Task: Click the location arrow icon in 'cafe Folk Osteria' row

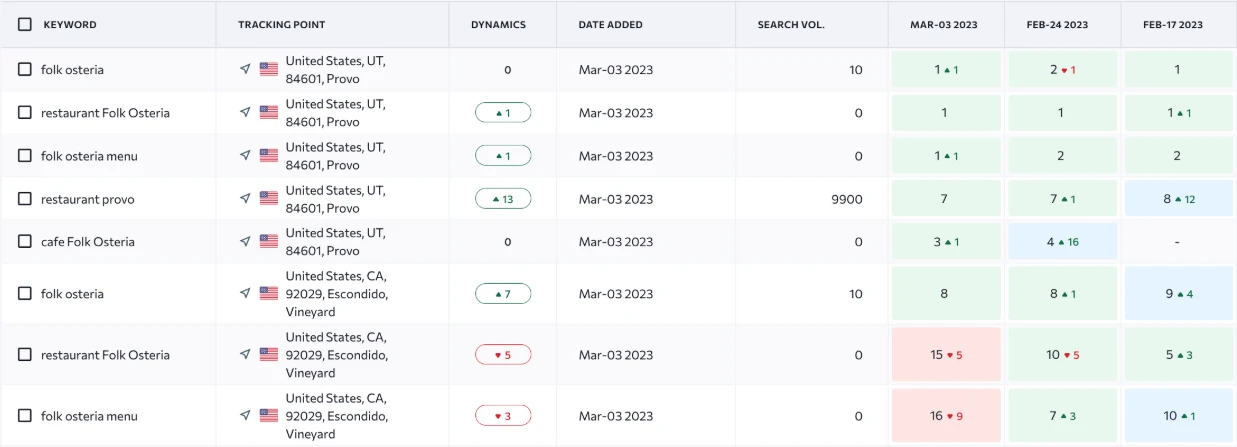Action: [x=245, y=241]
